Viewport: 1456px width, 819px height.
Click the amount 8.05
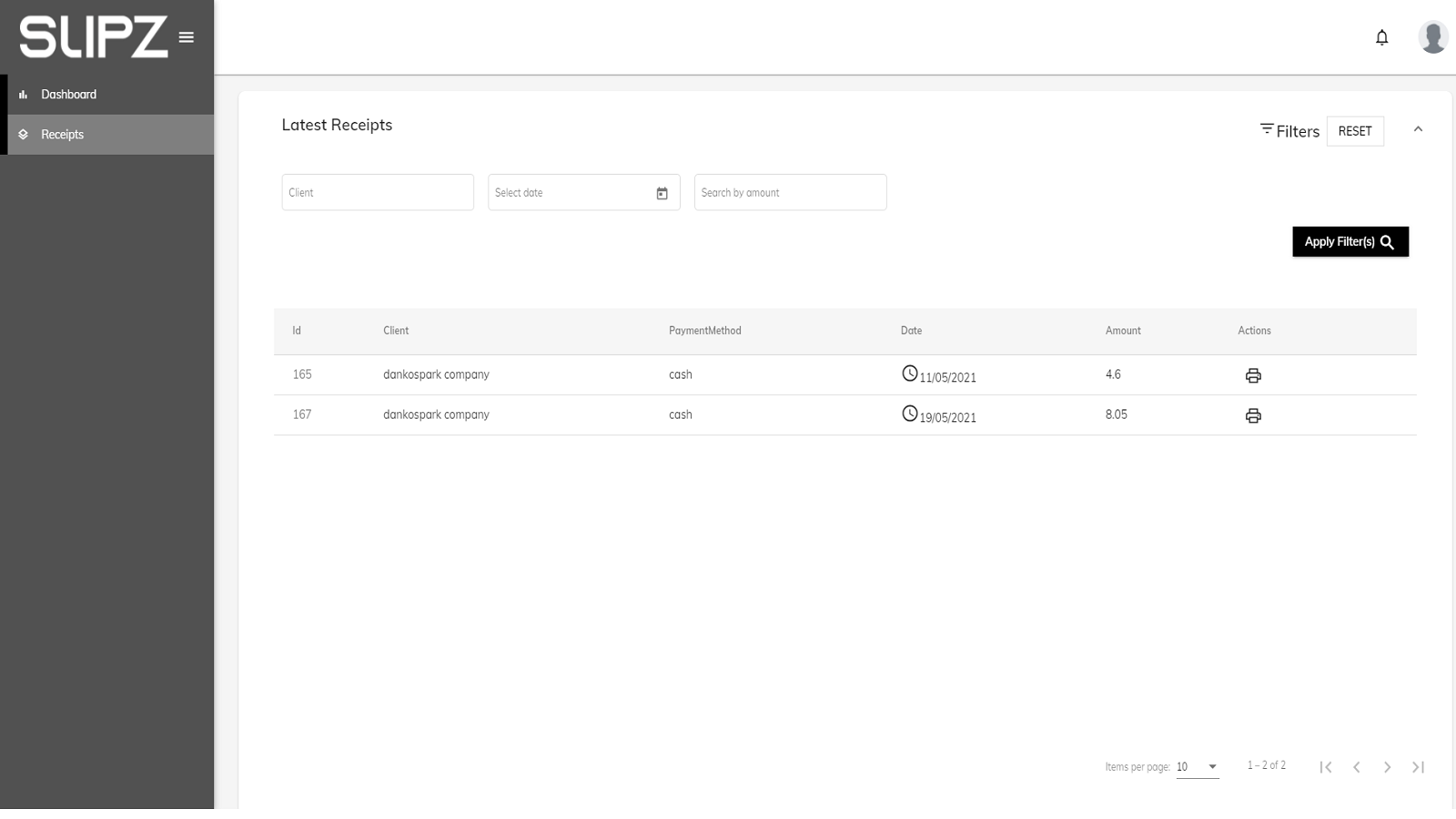pos(1117,414)
